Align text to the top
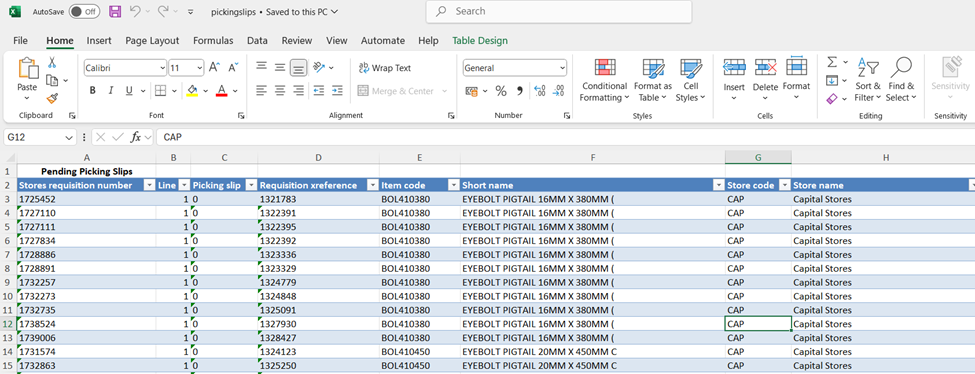Image resolution: width=975 pixels, height=374 pixels. pyautogui.click(x=262, y=67)
